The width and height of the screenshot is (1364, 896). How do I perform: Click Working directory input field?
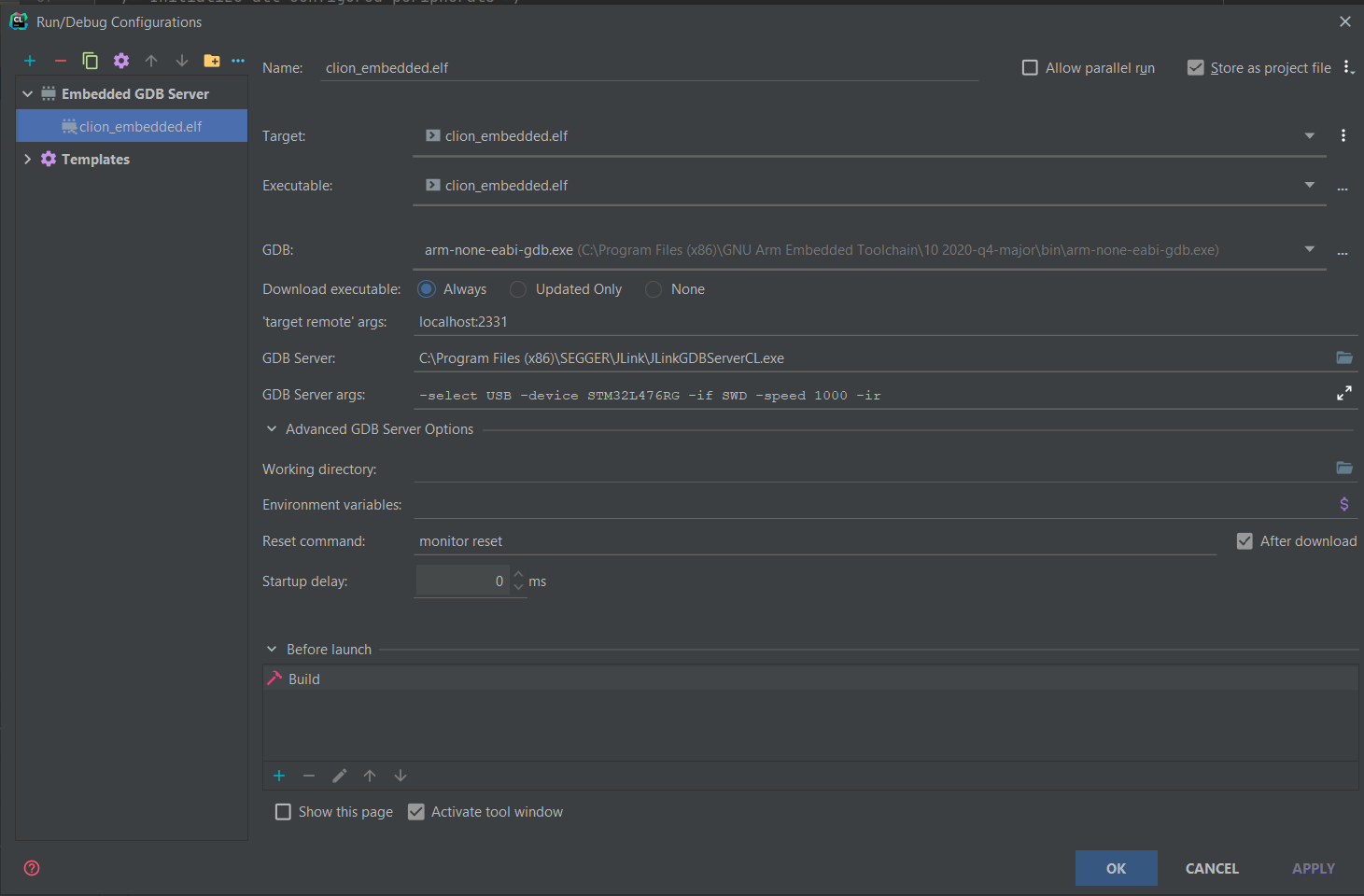[x=872, y=469]
